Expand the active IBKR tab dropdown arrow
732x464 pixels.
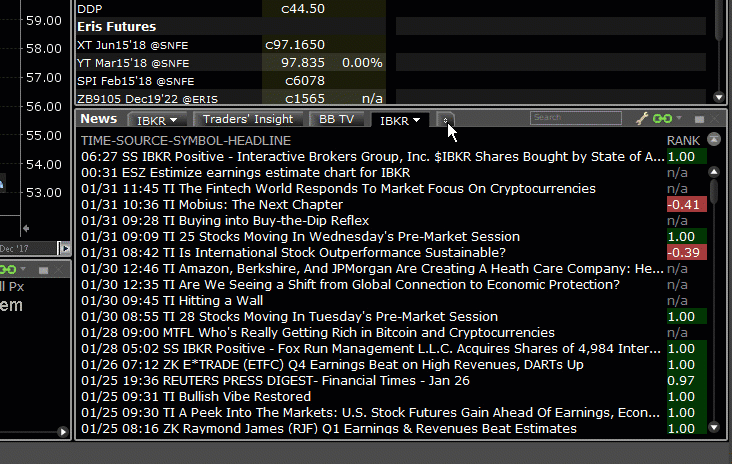tap(416, 120)
